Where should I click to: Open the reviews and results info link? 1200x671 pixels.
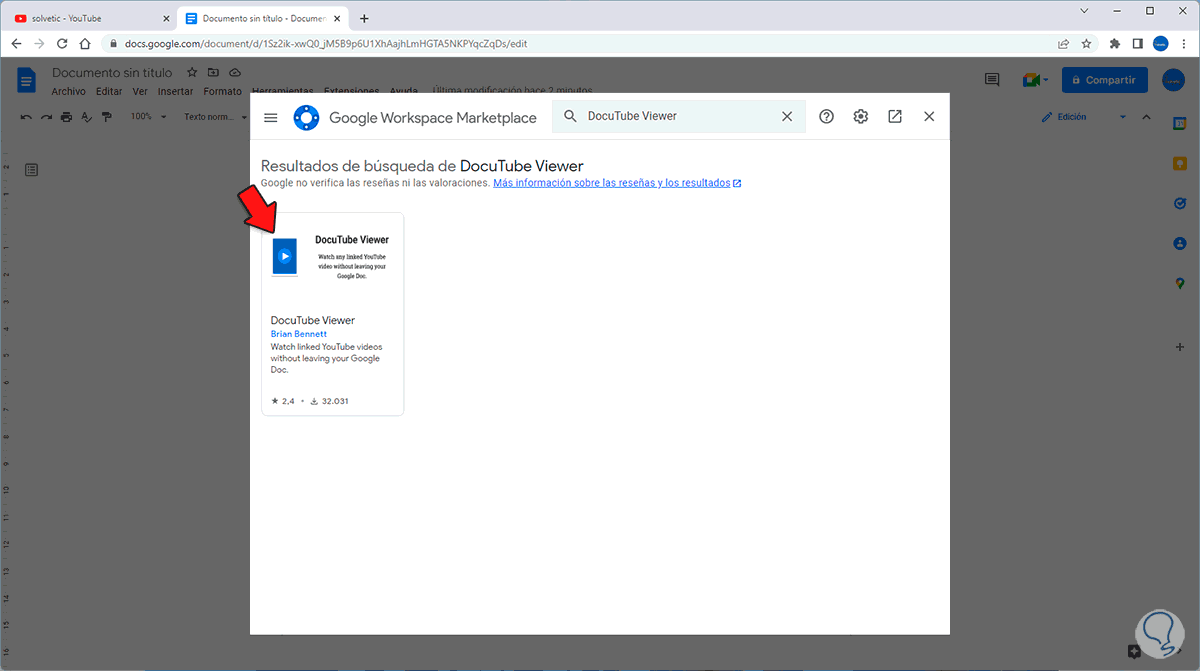617,184
